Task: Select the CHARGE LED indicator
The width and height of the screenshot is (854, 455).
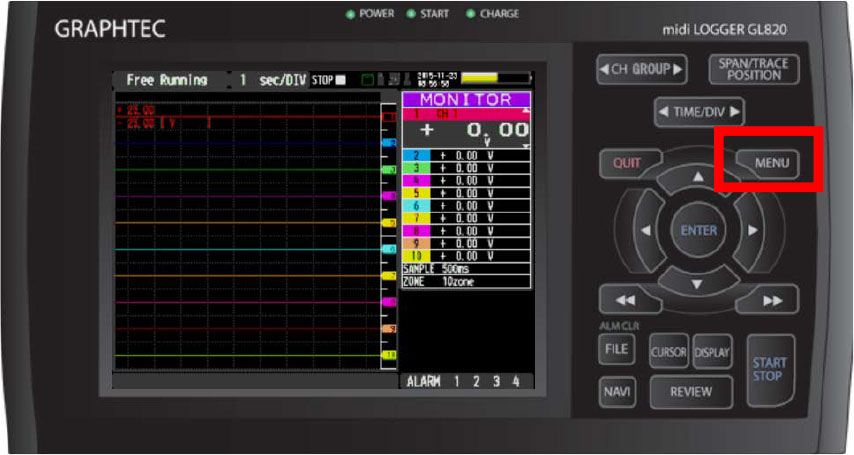Action: [471, 14]
